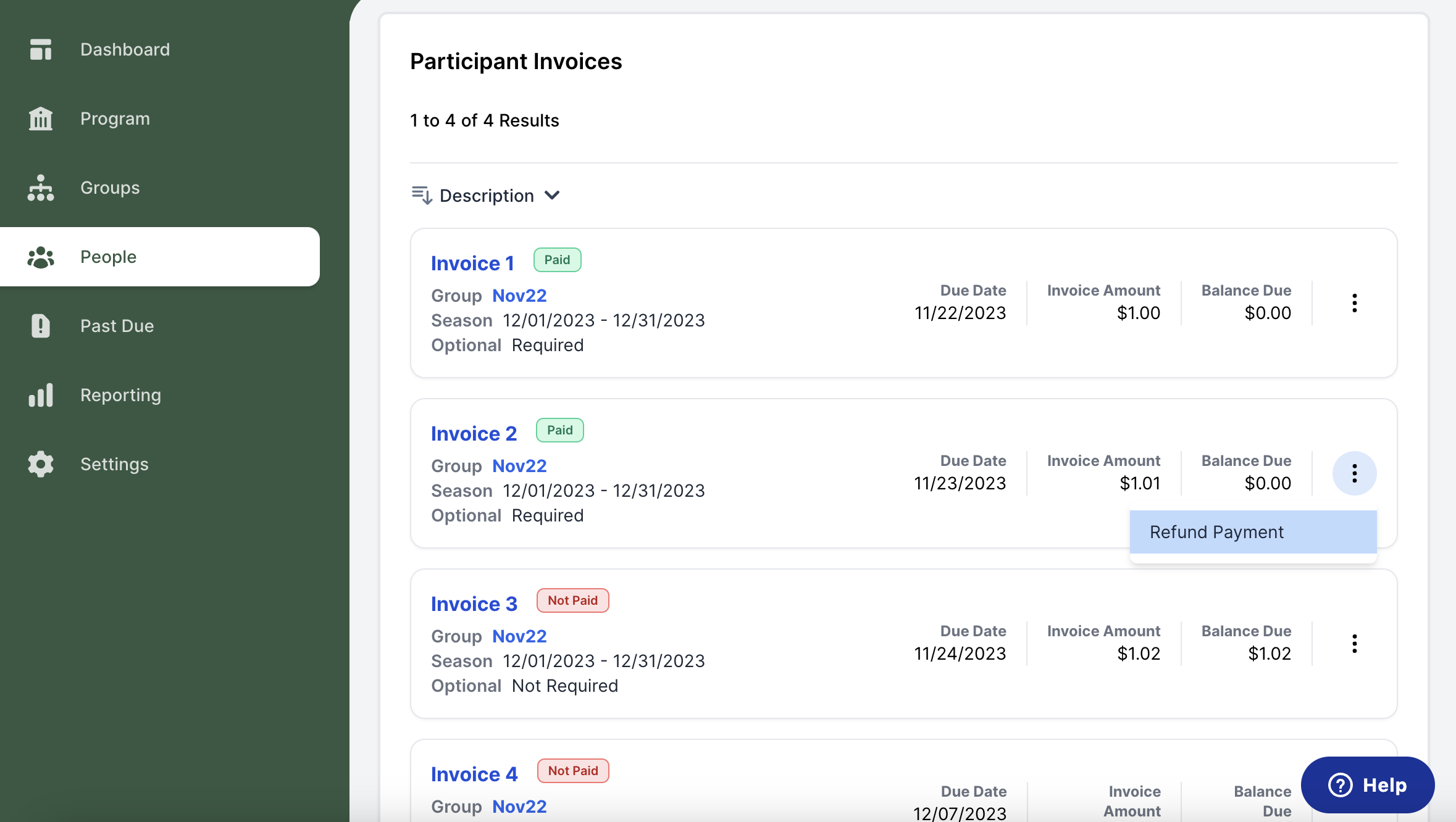Click the Settings gear icon in sidebar

(40, 463)
